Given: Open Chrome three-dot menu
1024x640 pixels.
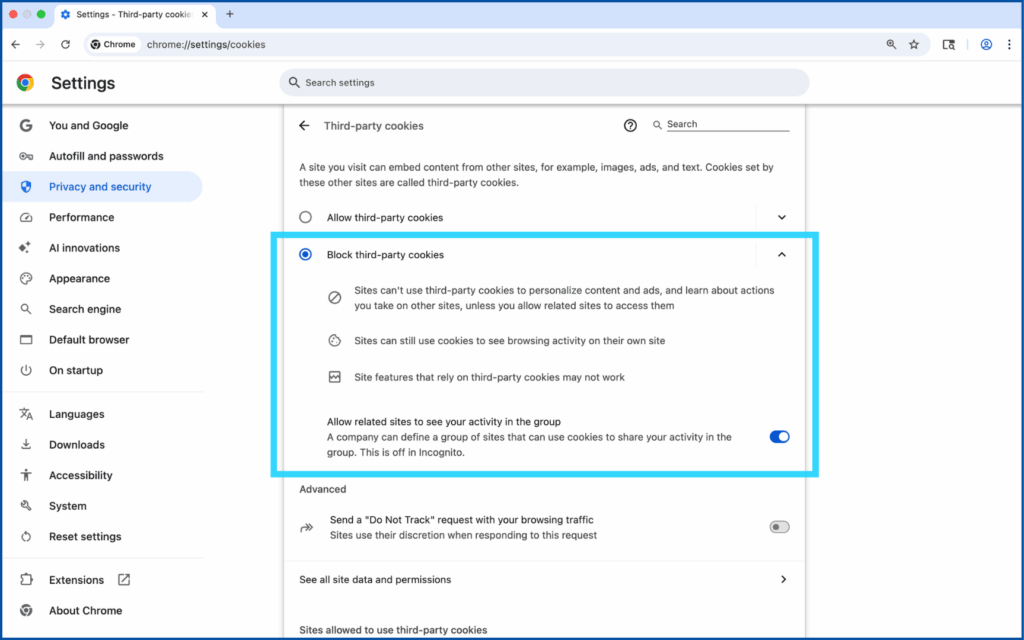Looking at the screenshot, I should [1009, 44].
